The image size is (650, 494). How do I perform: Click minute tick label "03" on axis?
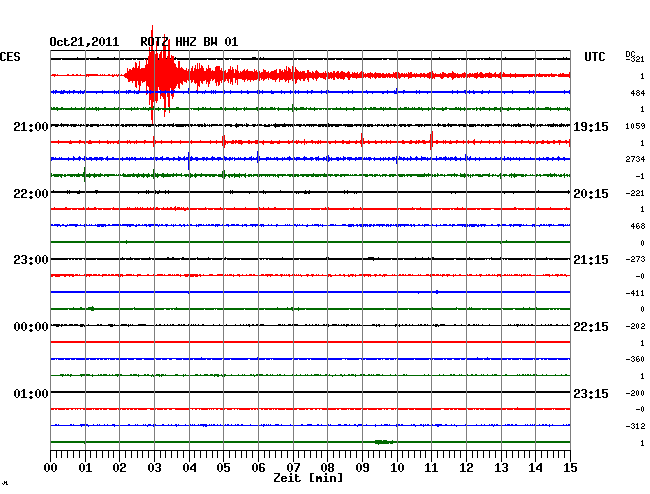tap(154, 468)
